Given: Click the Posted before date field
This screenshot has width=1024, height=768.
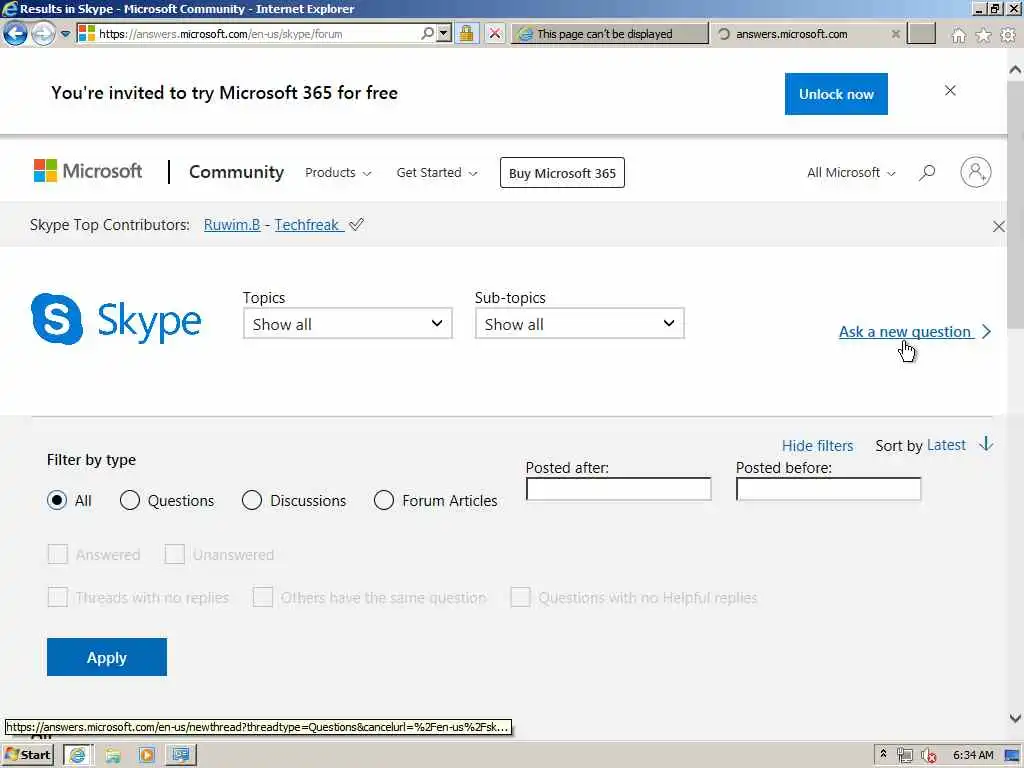Looking at the screenshot, I should [x=828, y=489].
